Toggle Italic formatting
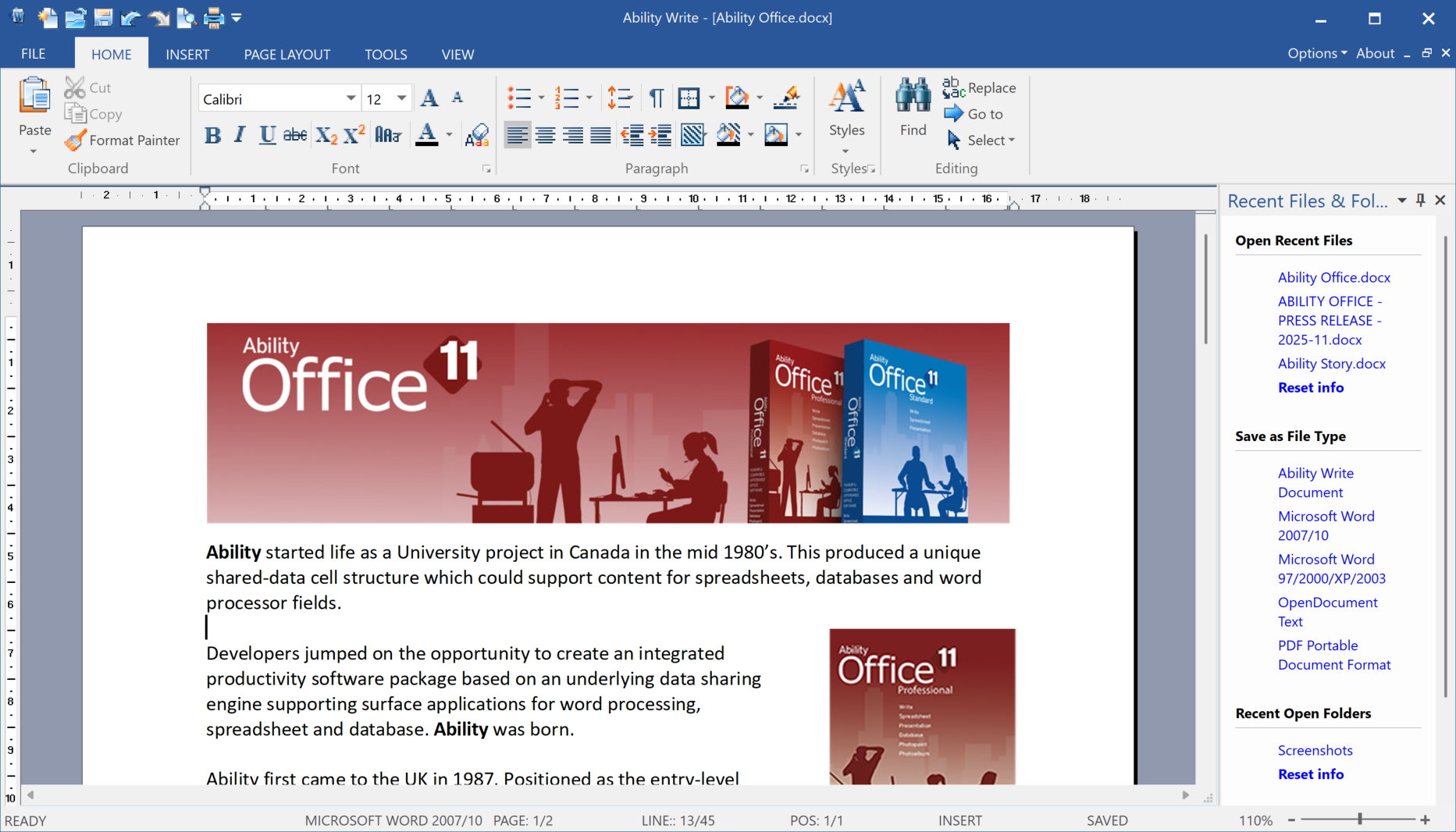Viewport: 1456px width, 832px height. pyautogui.click(x=240, y=136)
